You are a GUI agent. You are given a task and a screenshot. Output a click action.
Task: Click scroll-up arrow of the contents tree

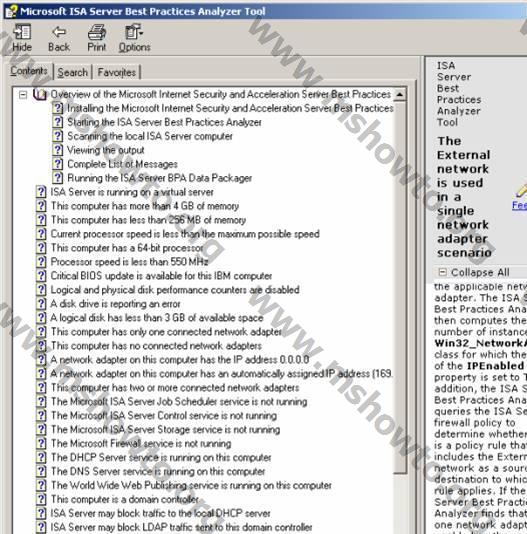coord(400,95)
